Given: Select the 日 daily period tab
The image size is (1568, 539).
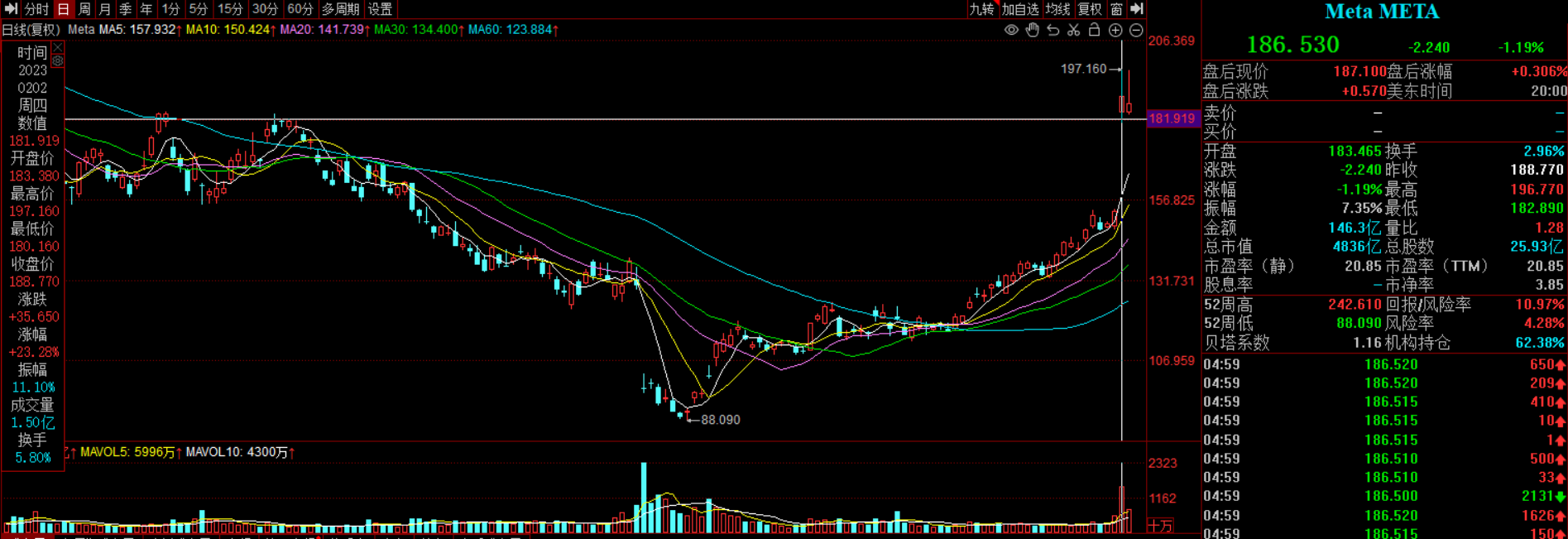Looking at the screenshot, I should pyautogui.click(x=64, y=9).
